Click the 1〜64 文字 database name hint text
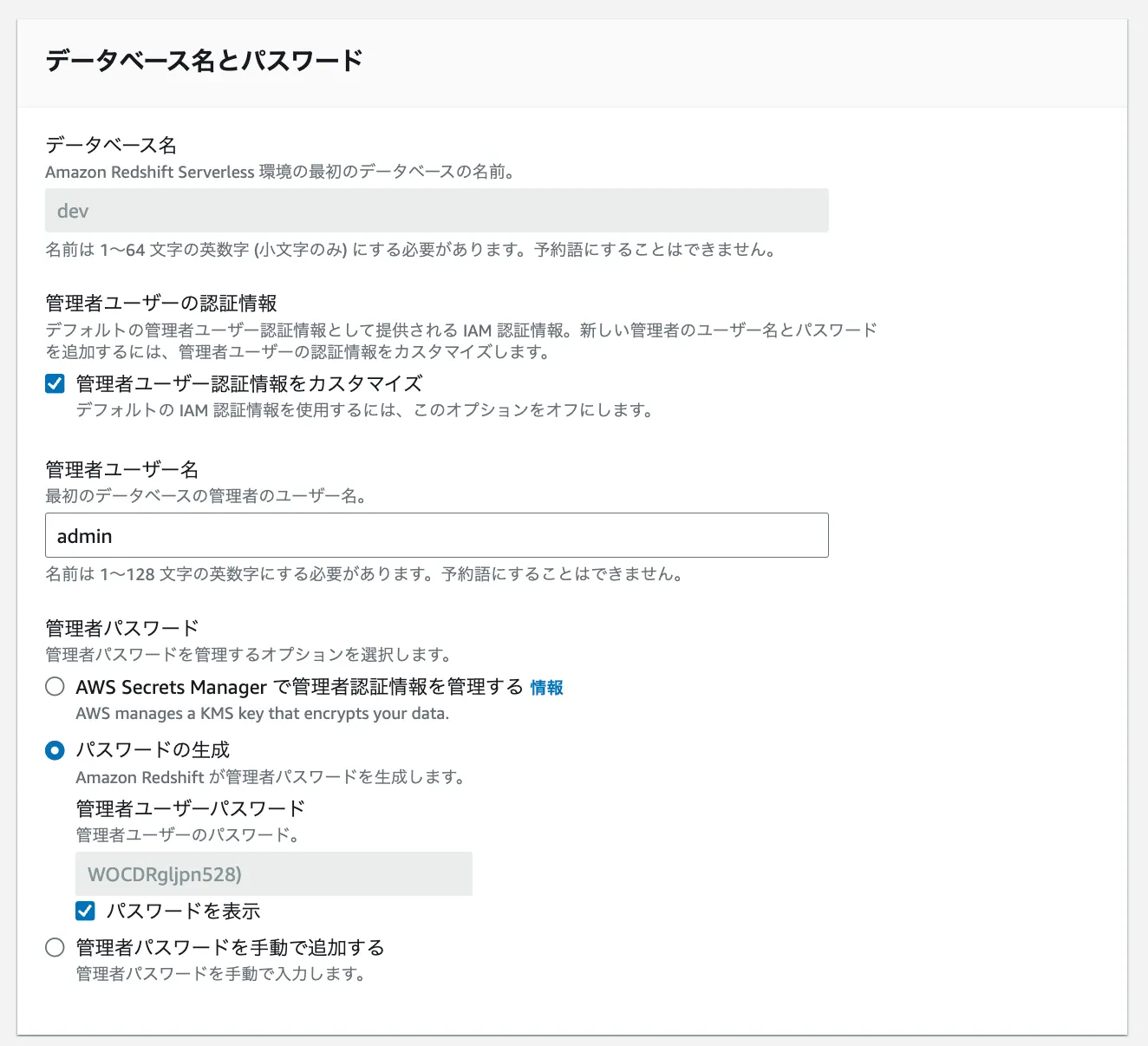Screen dimensions: 1148x1046 coord(410,250)
